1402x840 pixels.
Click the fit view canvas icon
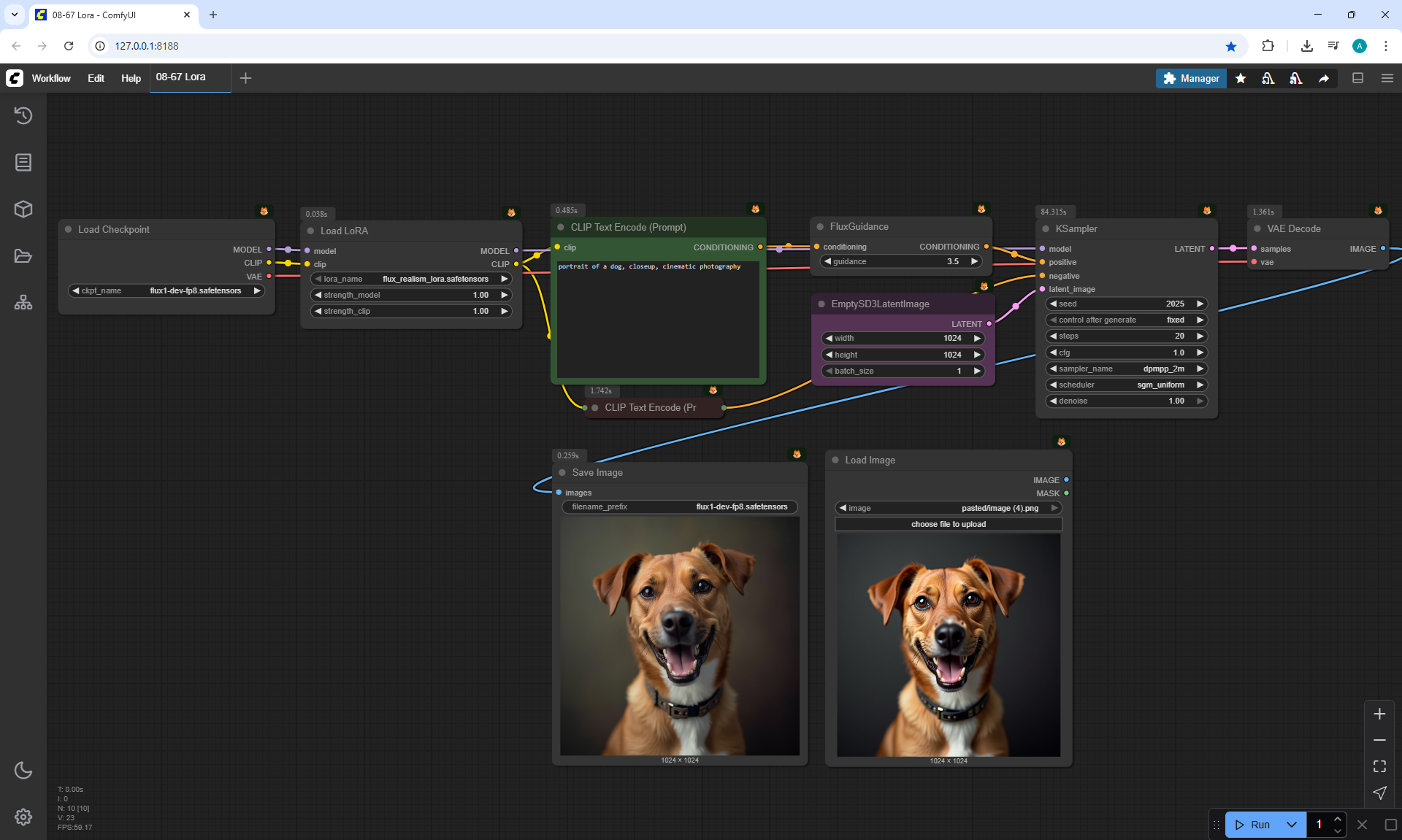click(x=1379, y=766)
